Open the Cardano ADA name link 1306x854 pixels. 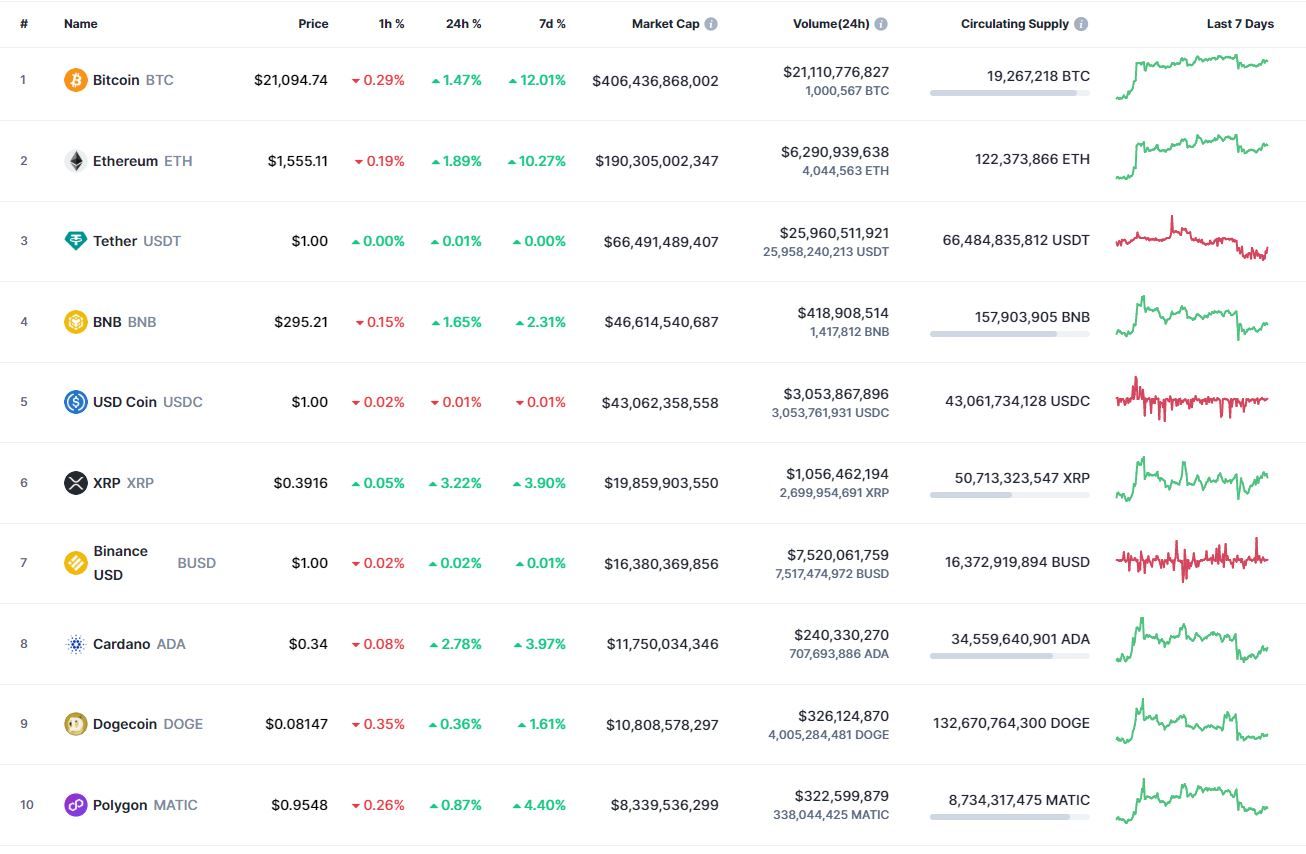click(139, 644)
